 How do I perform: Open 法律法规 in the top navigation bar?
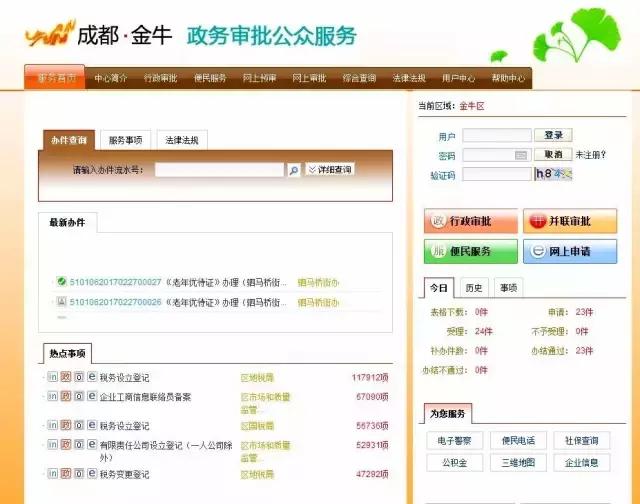tap(409, 78)
